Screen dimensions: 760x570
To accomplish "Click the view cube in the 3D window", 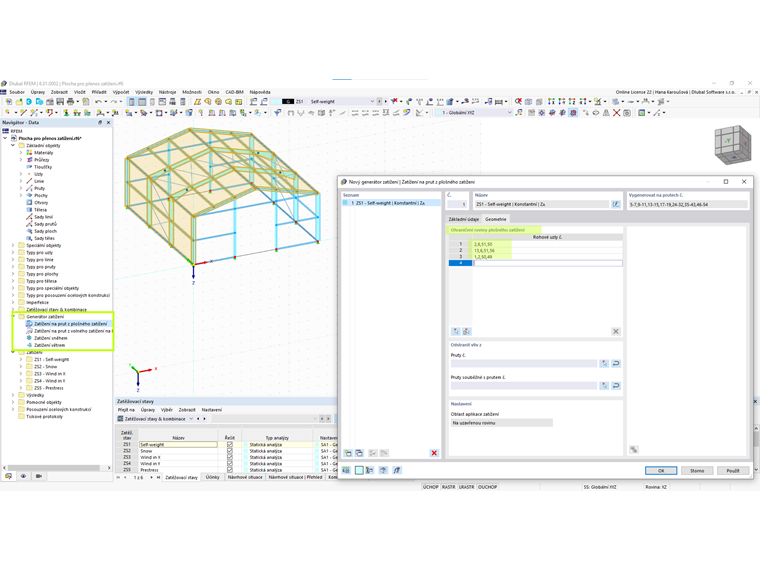I will click(x=732, y=144).
